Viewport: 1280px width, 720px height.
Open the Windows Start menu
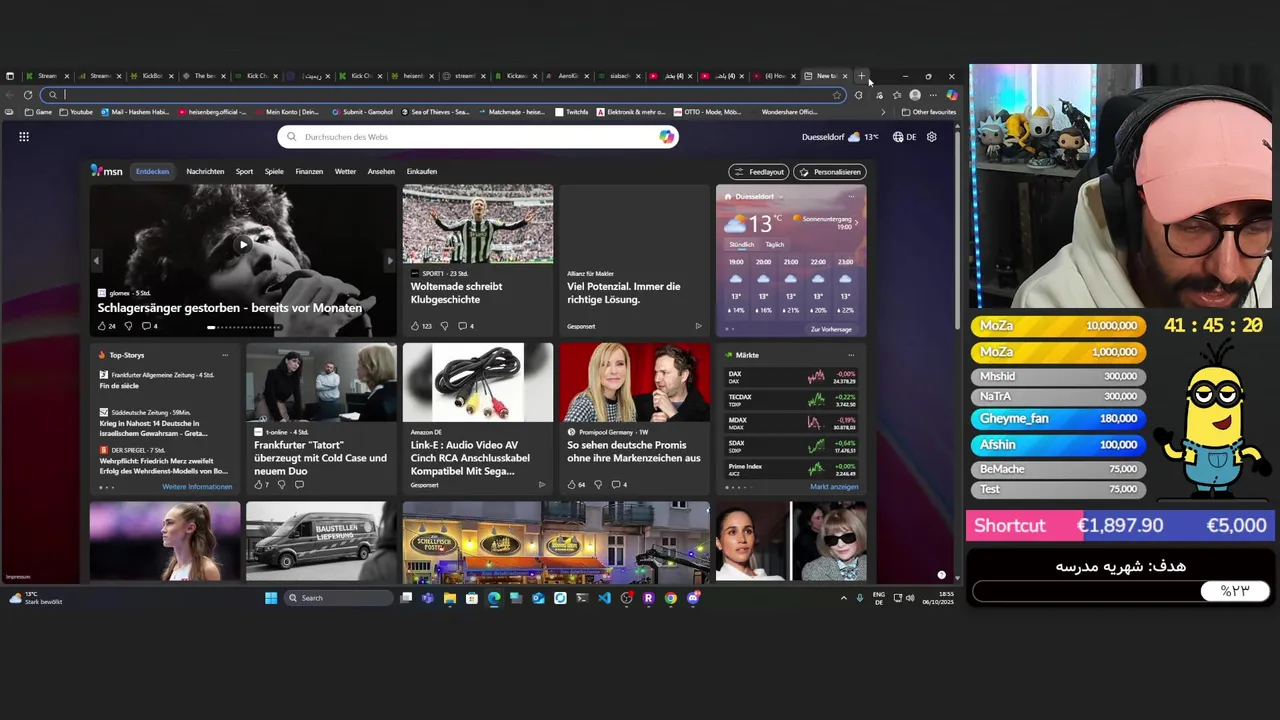(271, 598)
